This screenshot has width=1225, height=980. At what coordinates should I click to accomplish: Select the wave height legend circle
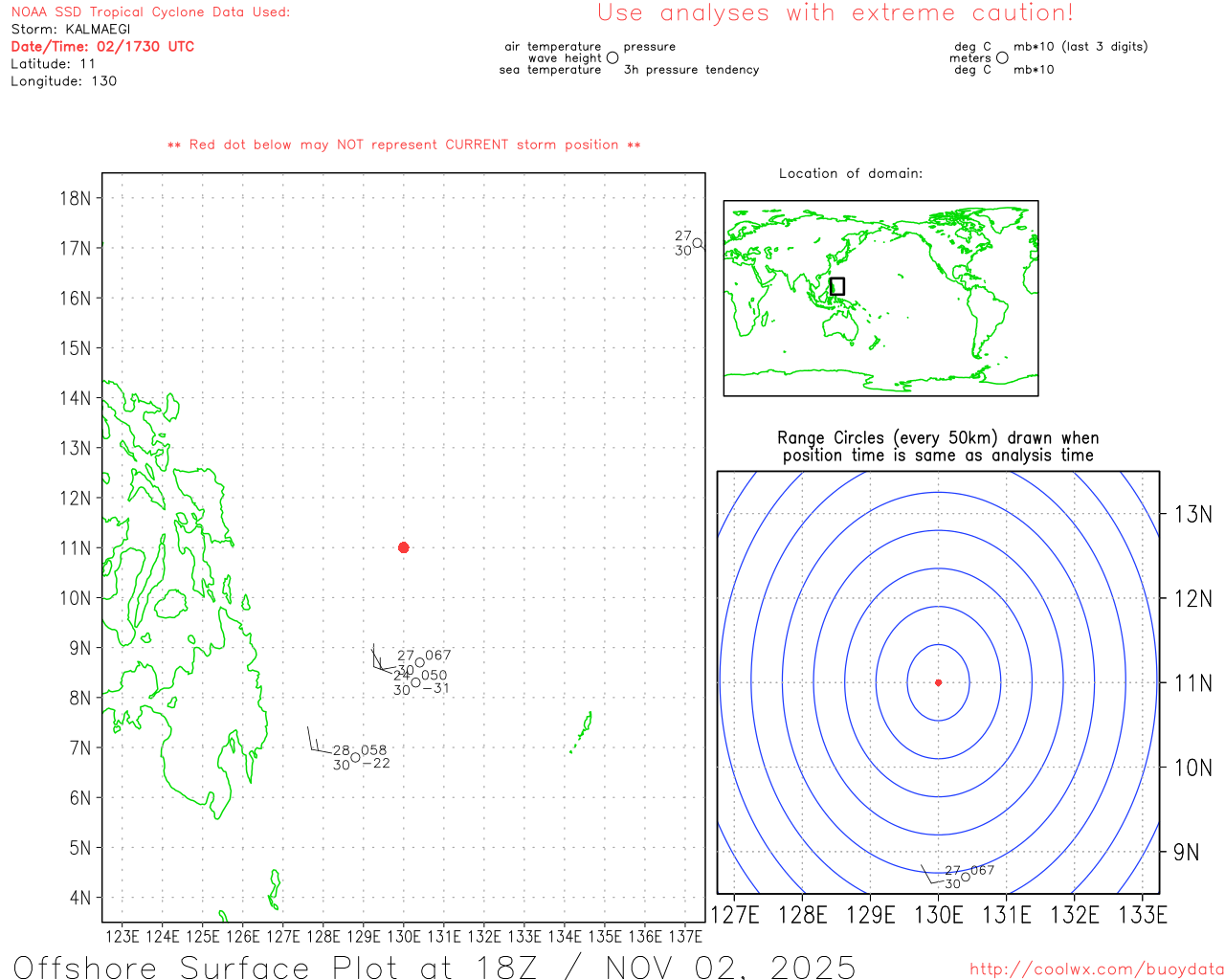pos(612,57)
